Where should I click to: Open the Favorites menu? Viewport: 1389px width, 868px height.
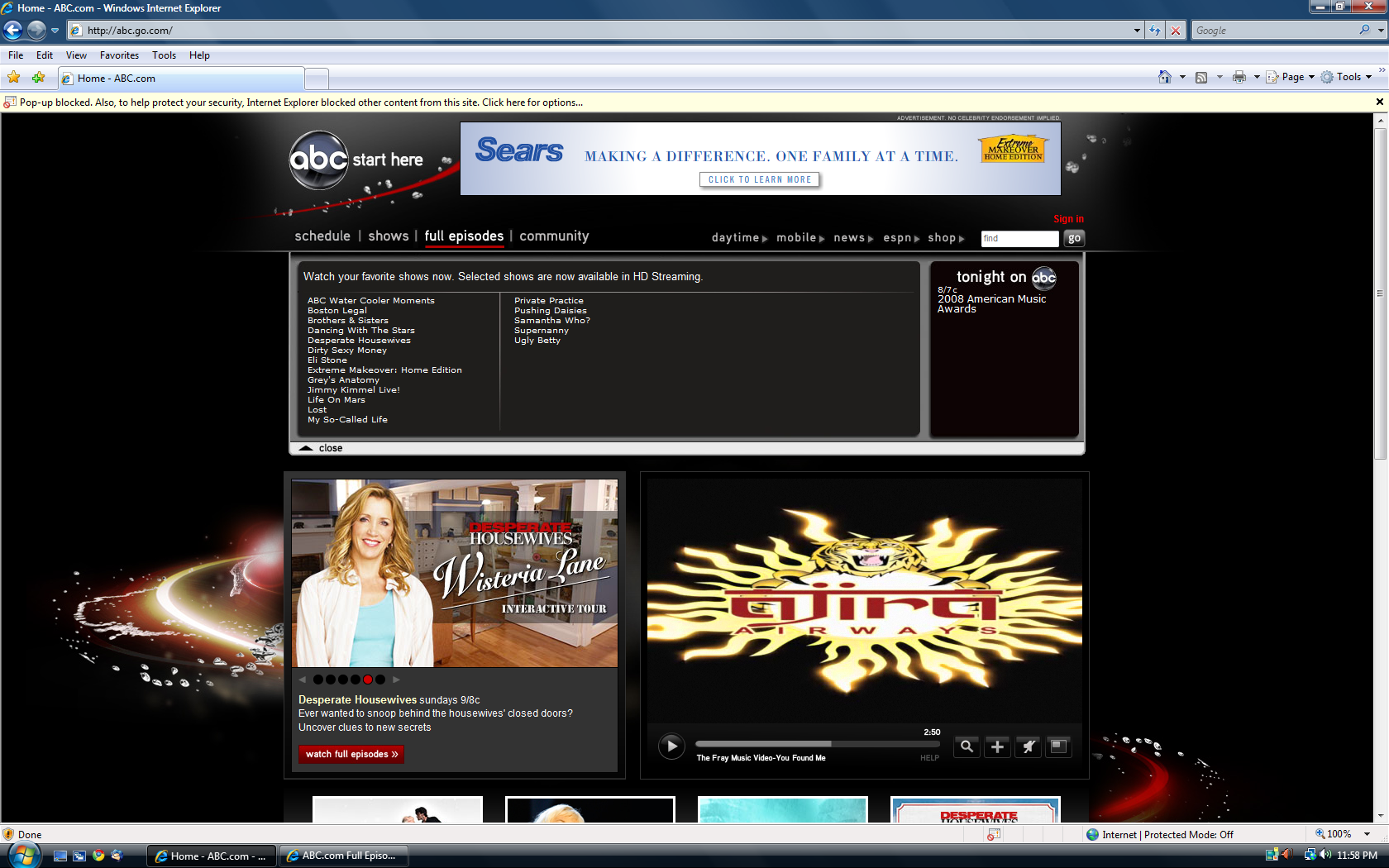point(119,55)
